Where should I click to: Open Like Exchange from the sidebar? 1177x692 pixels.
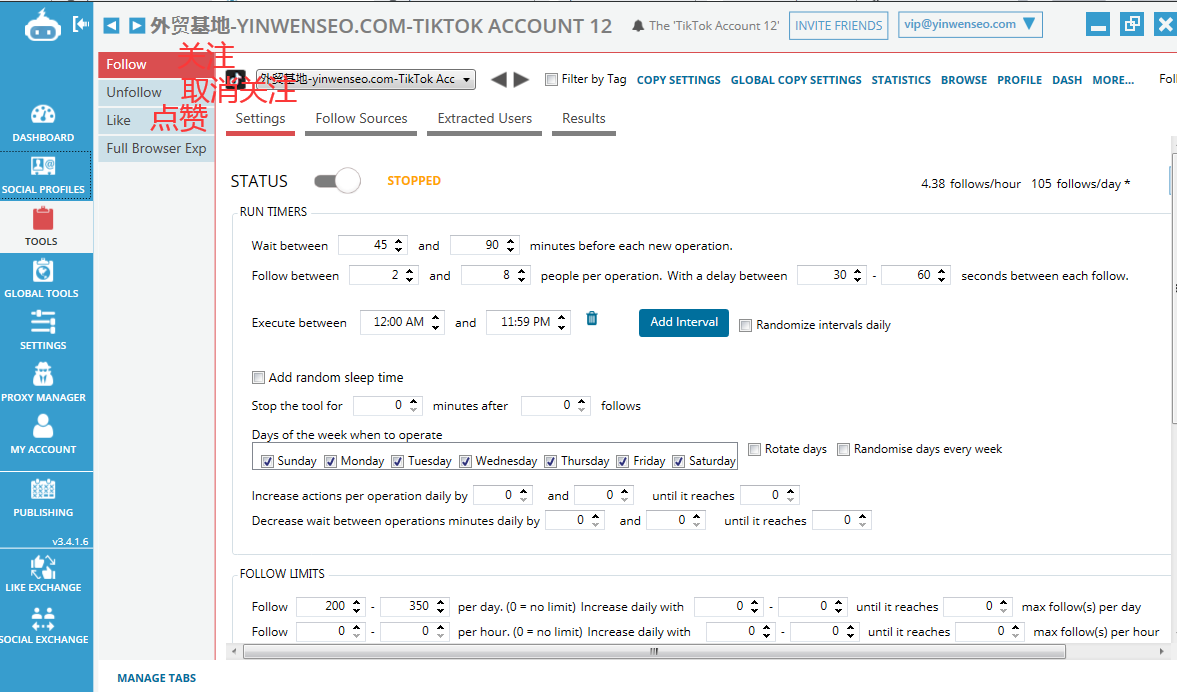[x=43, y=573]
